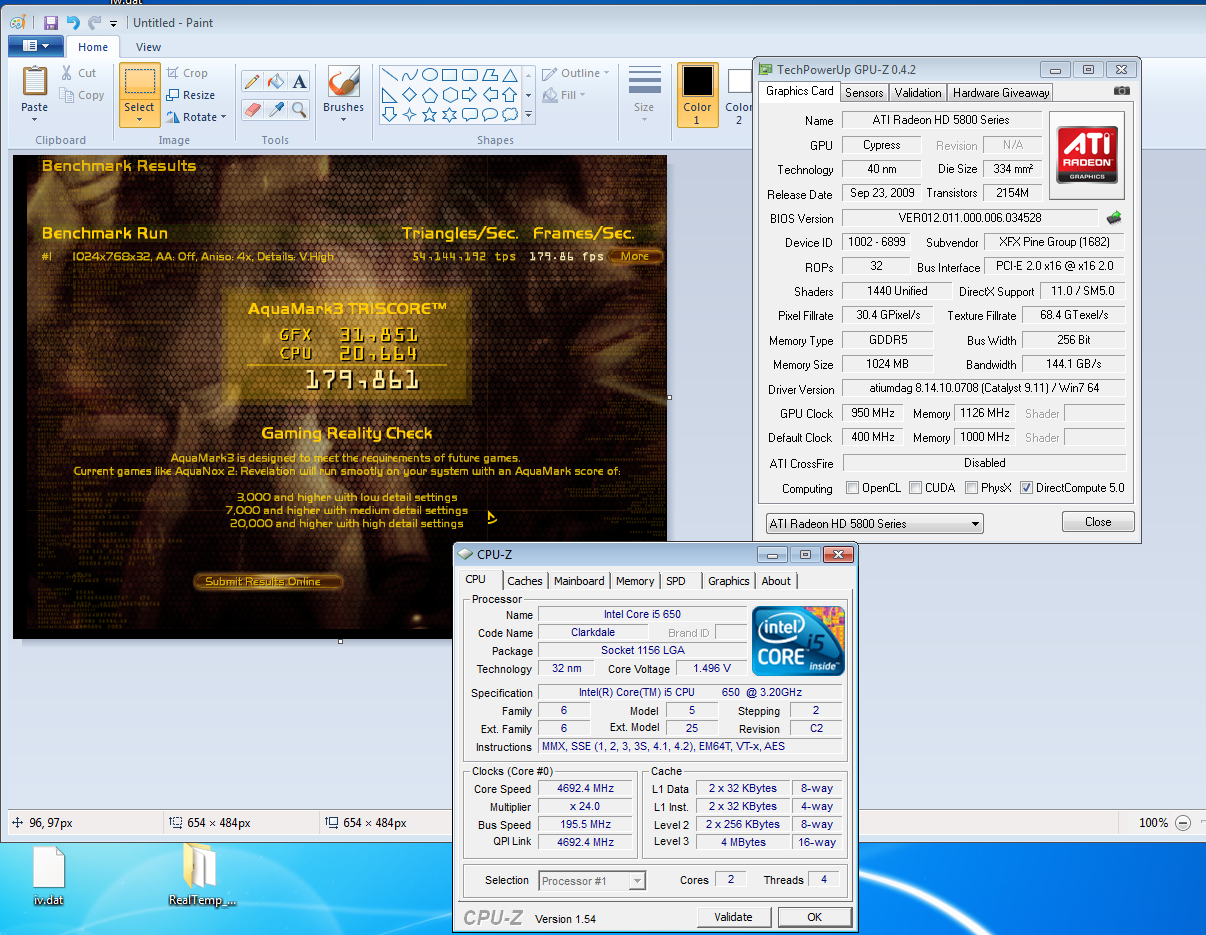Choose the Oval shape
This screenshot has height=935, width=1206.
tap(429, 75)
